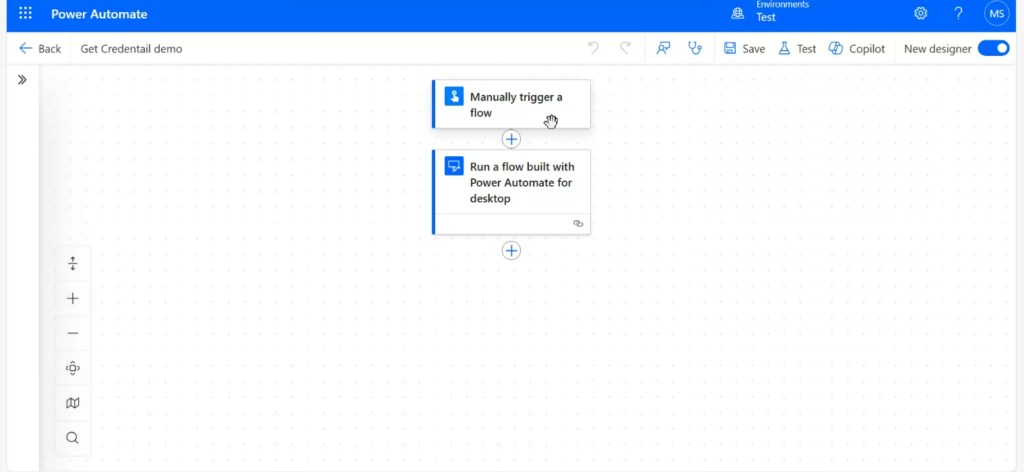Select the Manually trigger a flow card
Viewport: 1024px width, 472px height.
(511, 104)
